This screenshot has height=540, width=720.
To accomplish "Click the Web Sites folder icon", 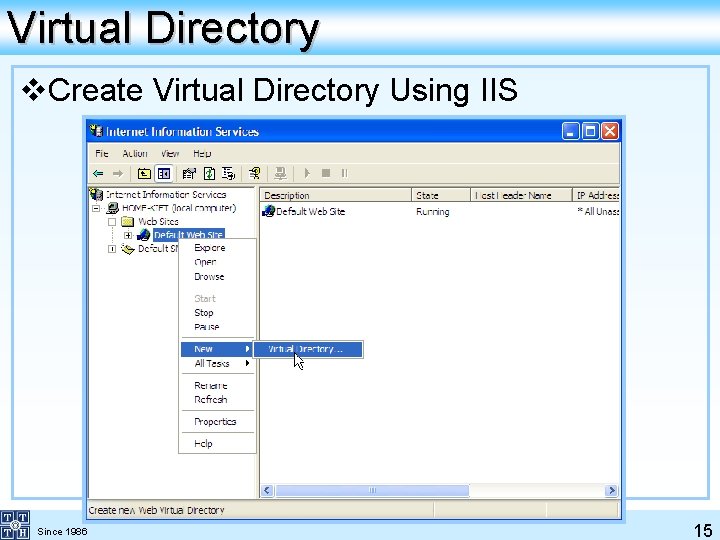I will tap(127, 222).
